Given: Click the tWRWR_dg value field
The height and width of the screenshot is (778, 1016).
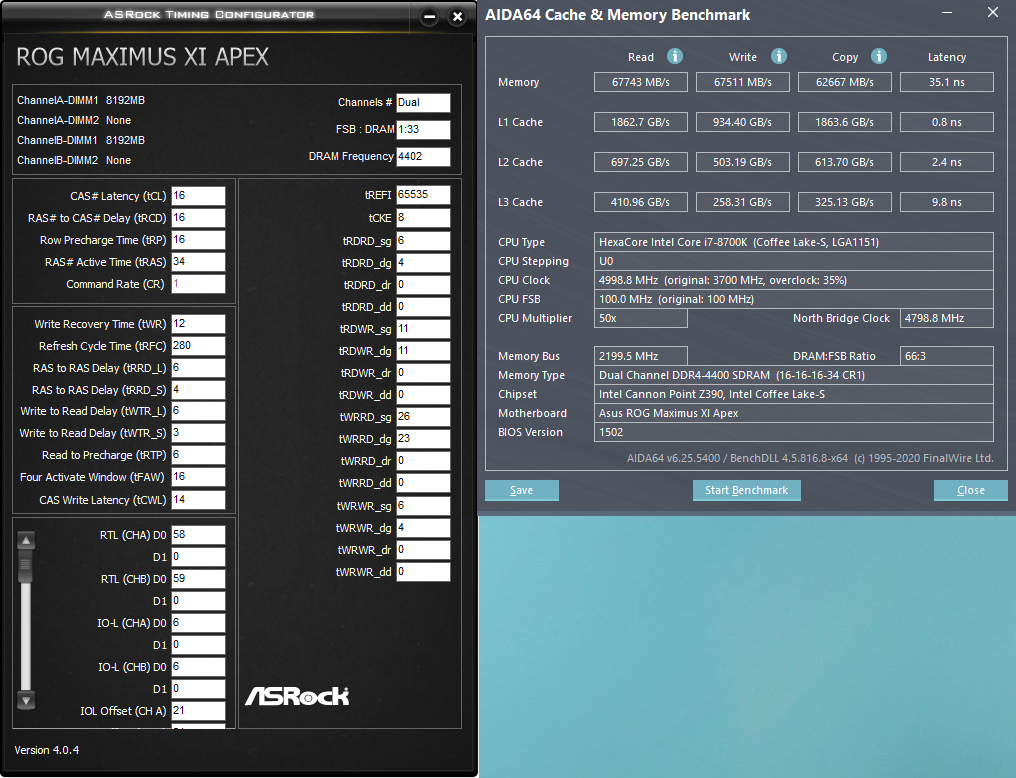Looking at the screenshot, I should 423,528.
